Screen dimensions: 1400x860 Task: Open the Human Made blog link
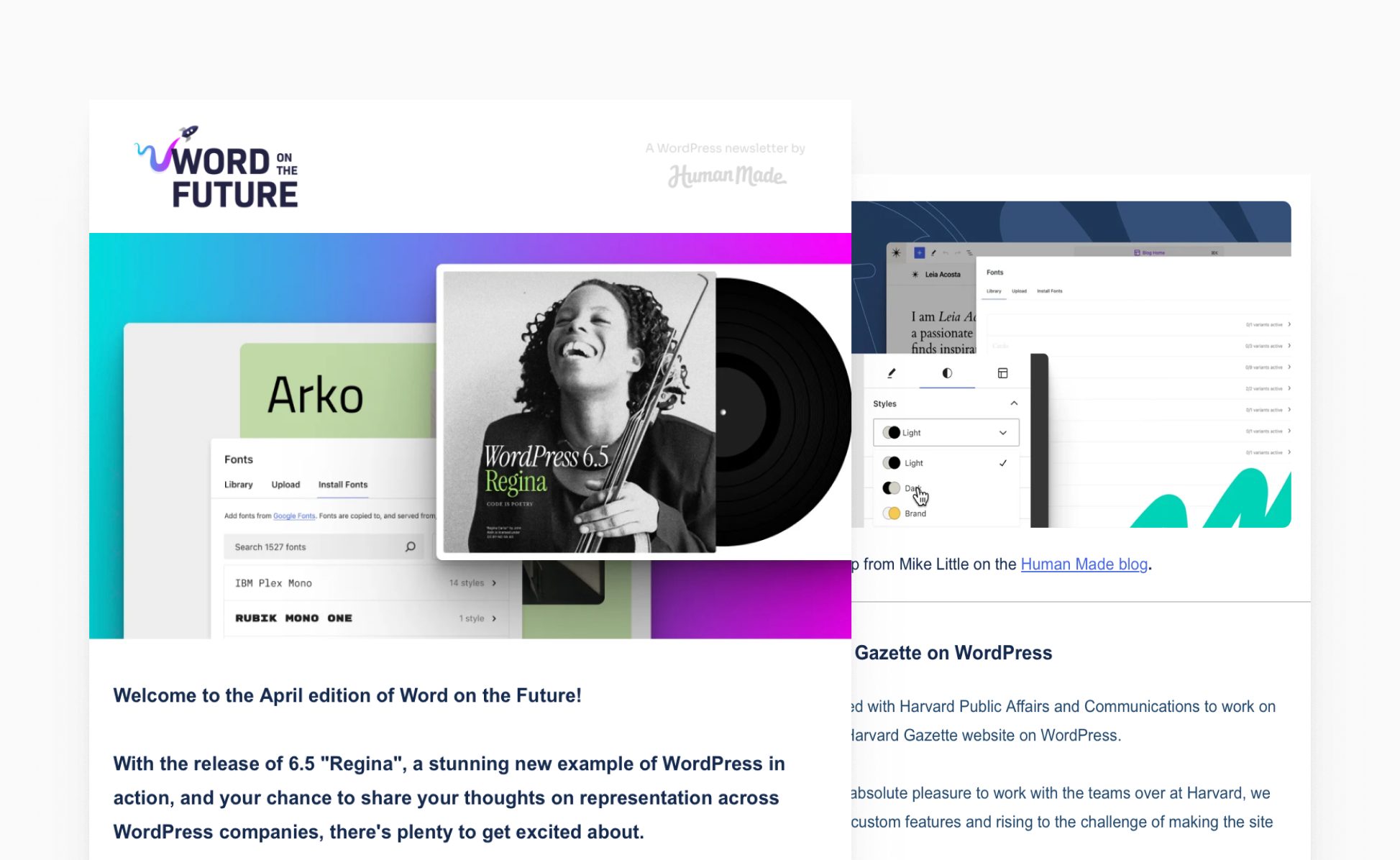(1084, 564)
